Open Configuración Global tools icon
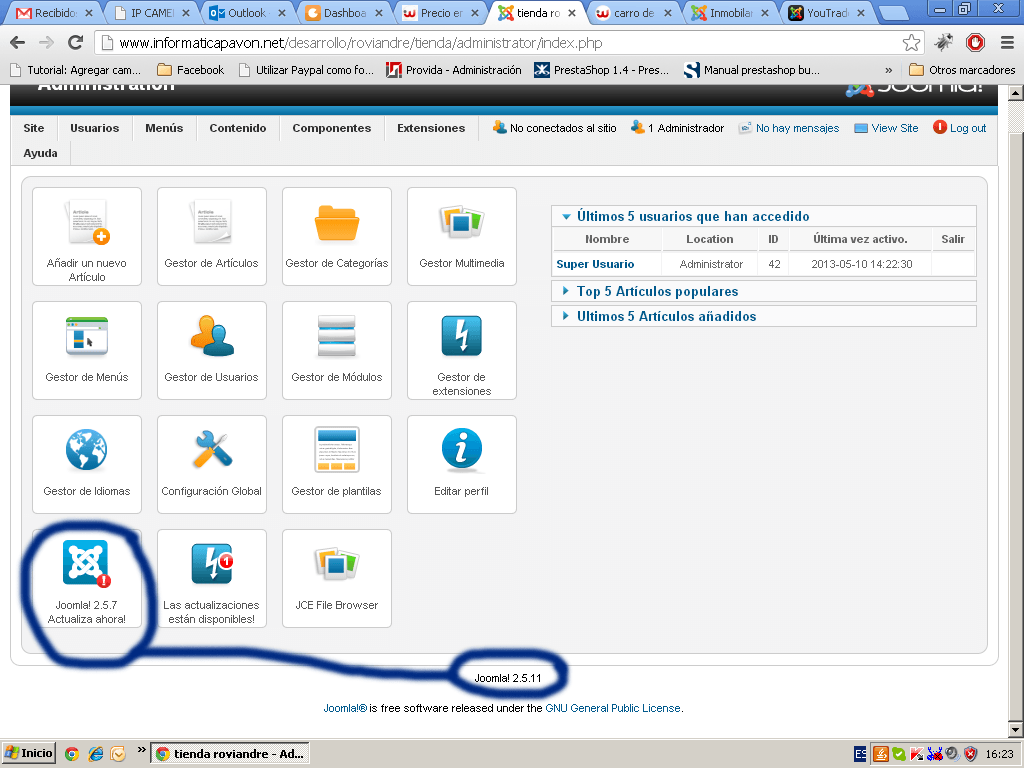 pyautogui.click(x=212, y=450)
